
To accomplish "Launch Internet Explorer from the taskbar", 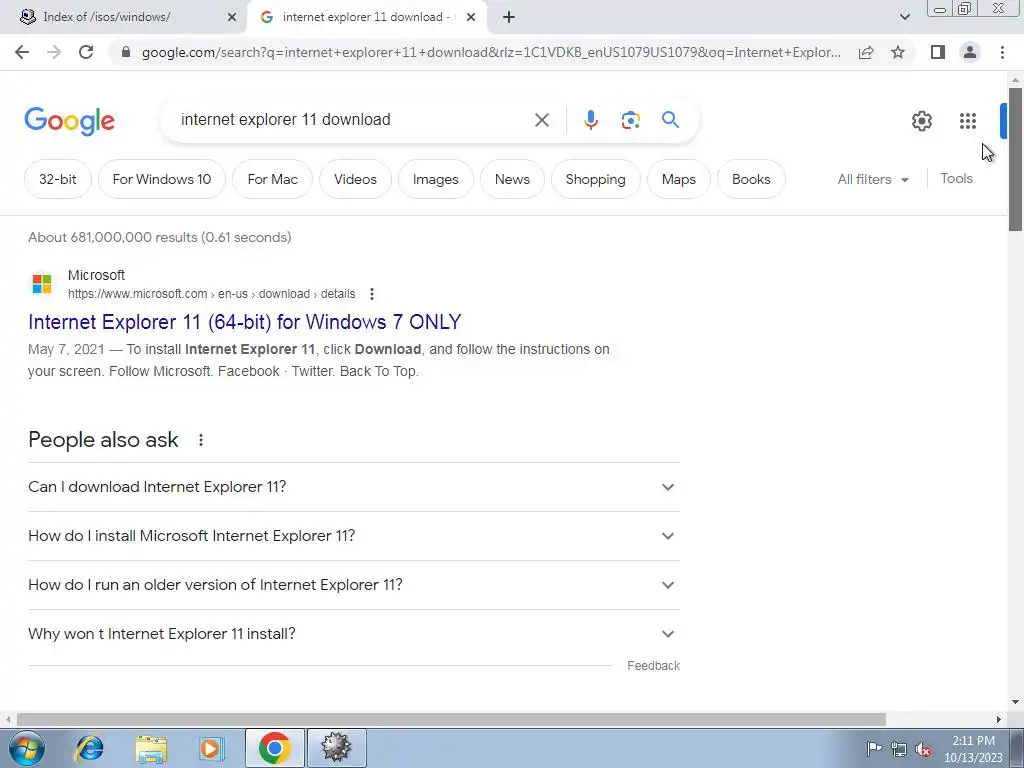I will tap(89, 748).
